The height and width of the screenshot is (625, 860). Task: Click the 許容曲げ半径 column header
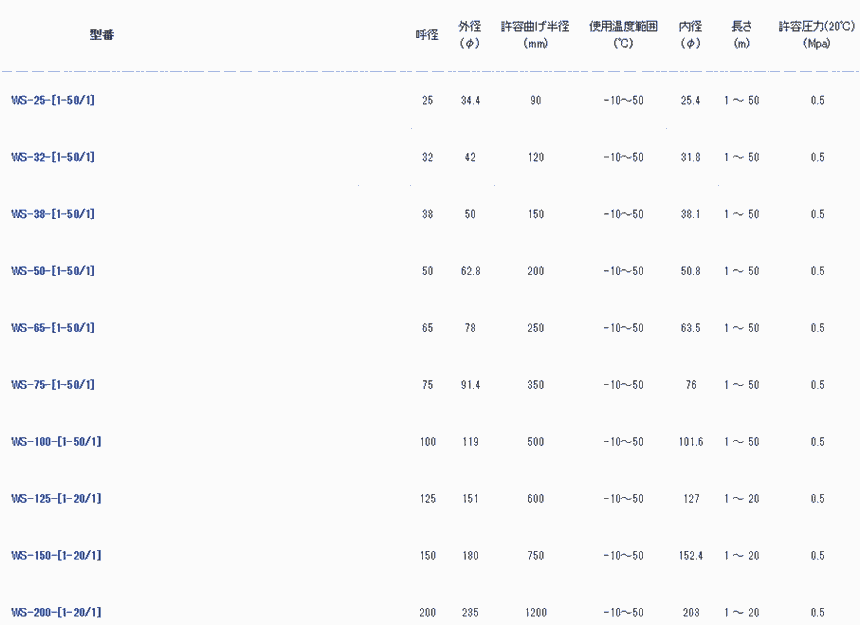point(535,28)
